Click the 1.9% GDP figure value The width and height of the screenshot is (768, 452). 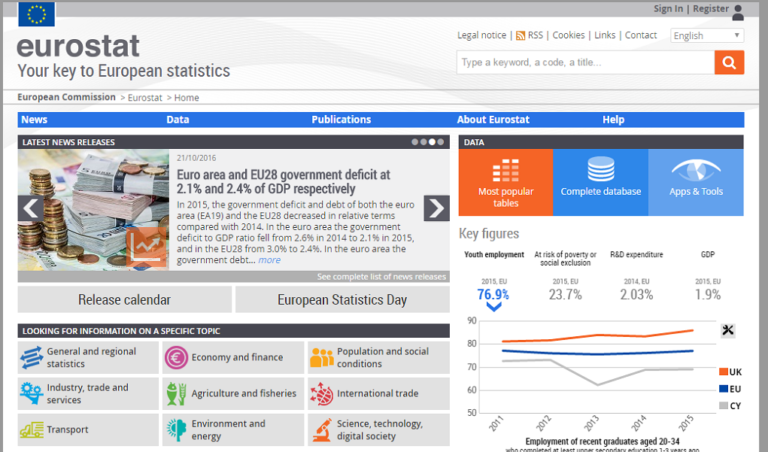click(708, 295)
